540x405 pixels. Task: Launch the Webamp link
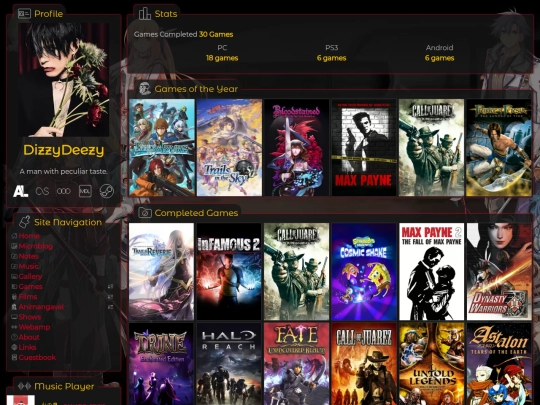click(x=34, y=327)
